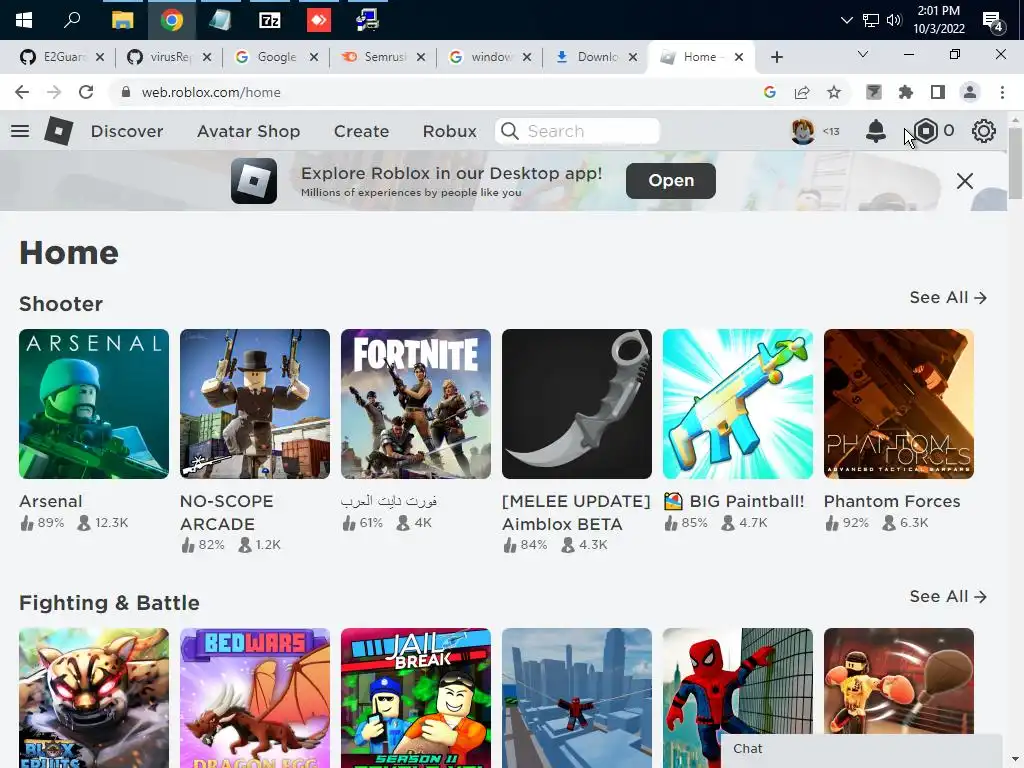Screen dimensions: 1024x768
Task: Open the Blox Fruits thumbnail
Action: (x=93, y=698)
